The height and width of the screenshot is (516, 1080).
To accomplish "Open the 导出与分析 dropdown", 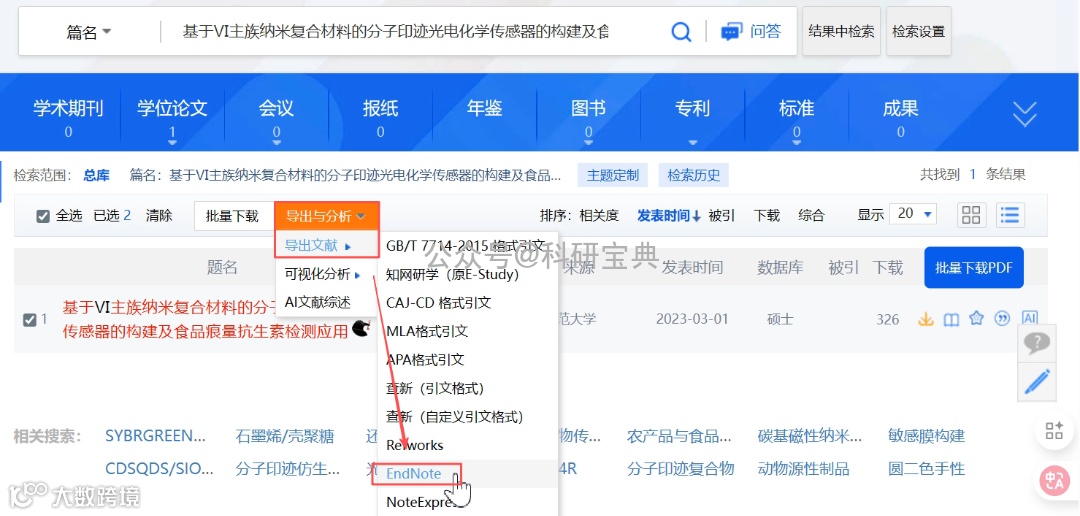I will pyautogui.click(x=326, y=216).
